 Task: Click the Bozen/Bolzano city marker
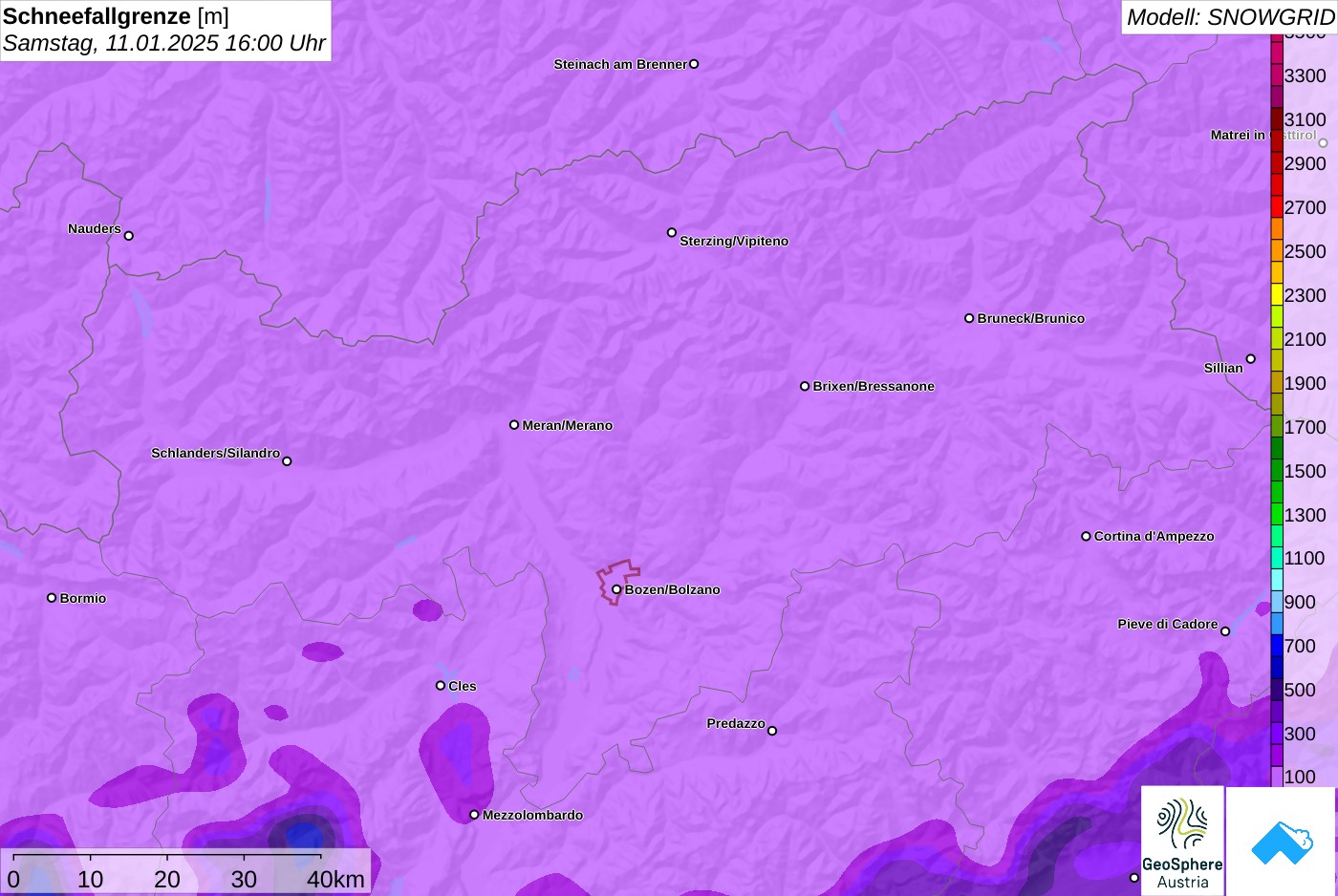616,589
